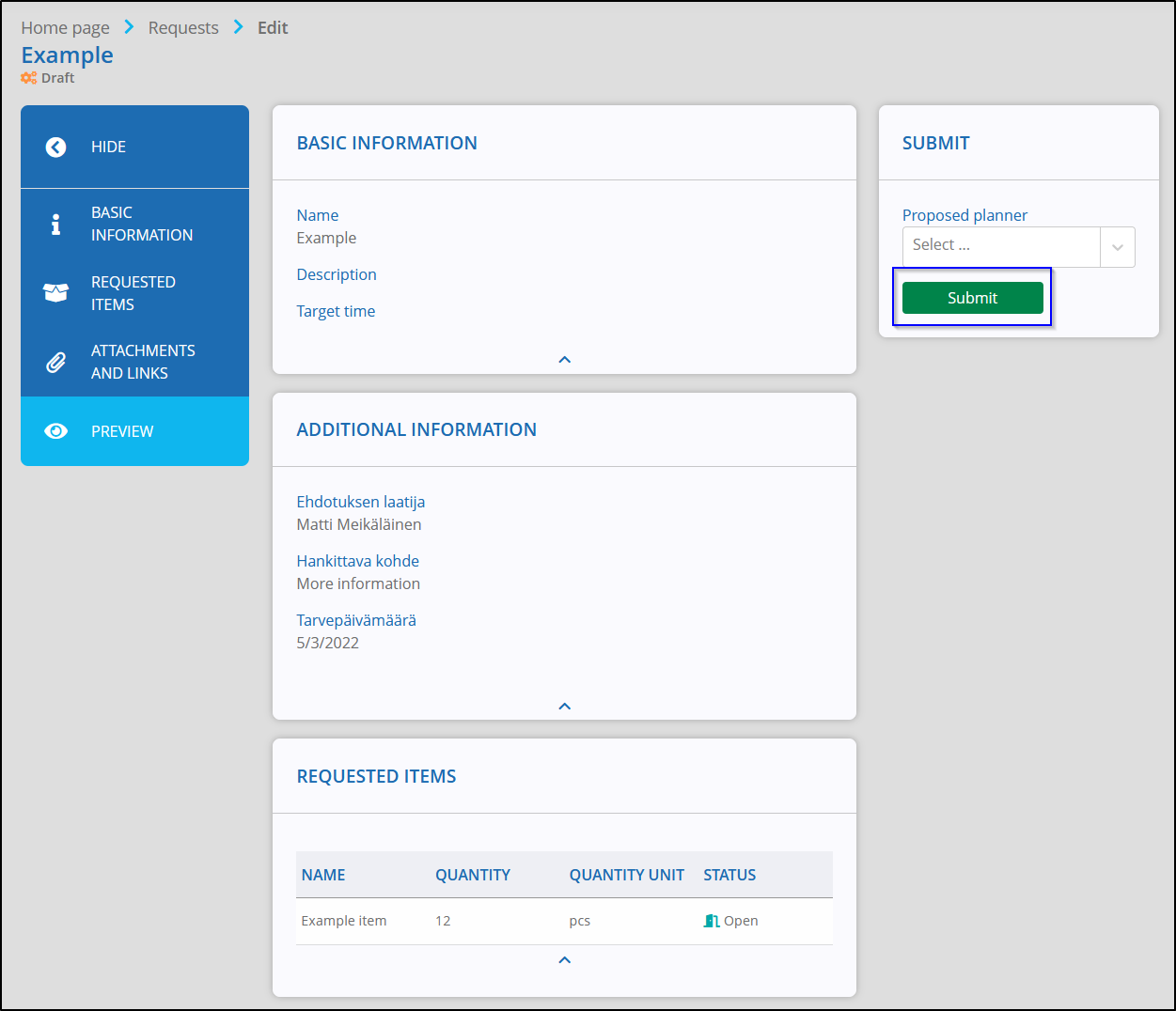Click the Open status door icon
1176x1011 pixels.
tap(712, 921)
